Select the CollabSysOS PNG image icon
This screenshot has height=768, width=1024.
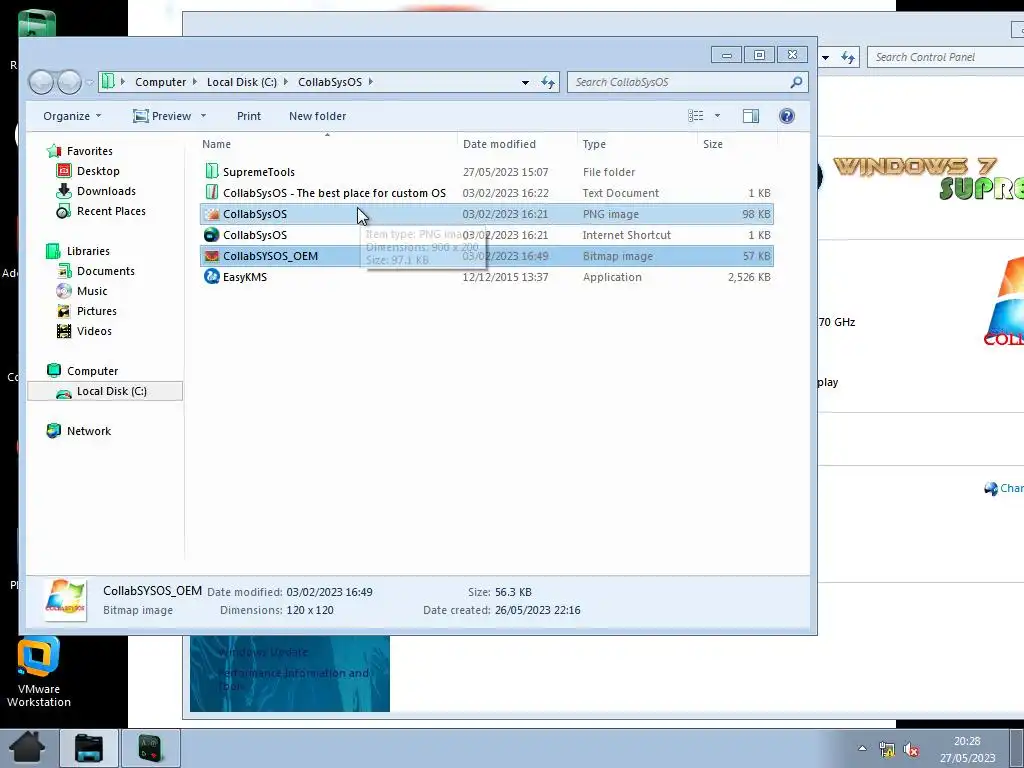(212, 214)
